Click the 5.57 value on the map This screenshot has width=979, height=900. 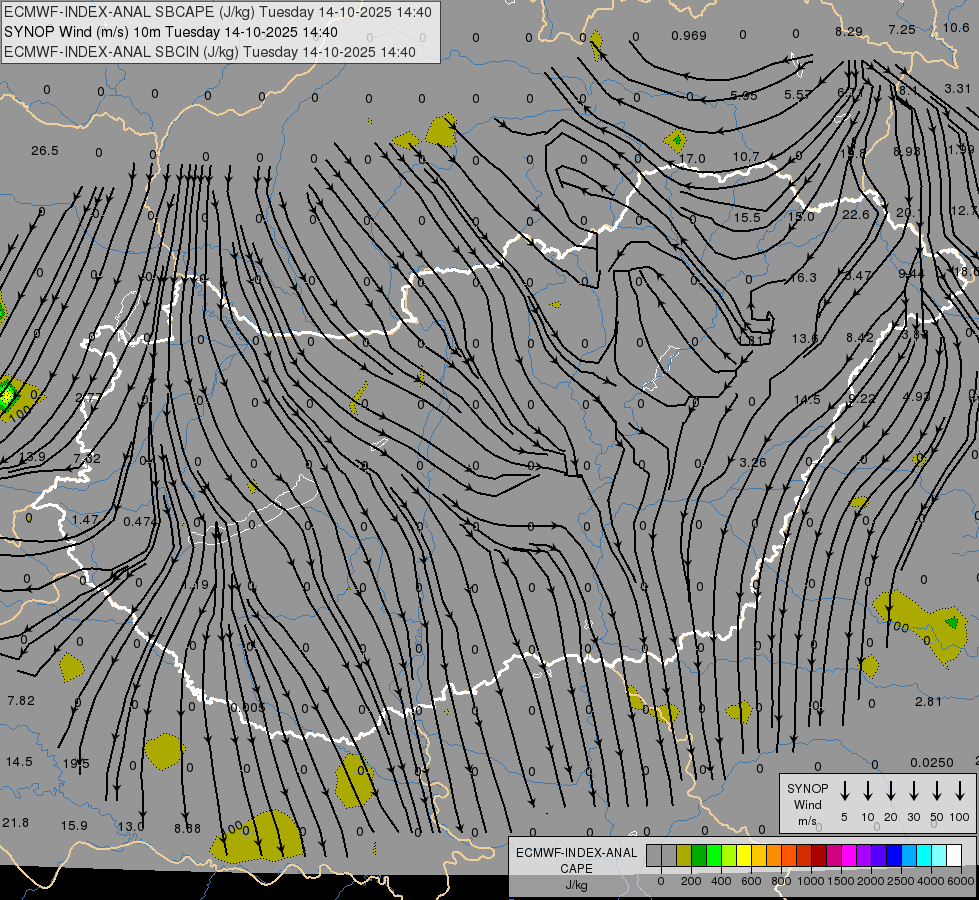click(798, 94)
